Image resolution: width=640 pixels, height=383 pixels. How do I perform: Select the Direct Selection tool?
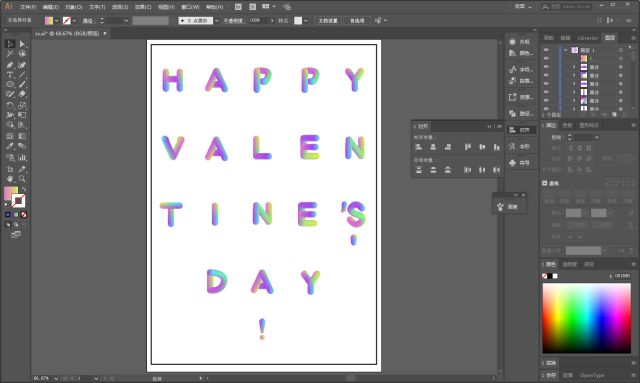[x=22, y=44]
